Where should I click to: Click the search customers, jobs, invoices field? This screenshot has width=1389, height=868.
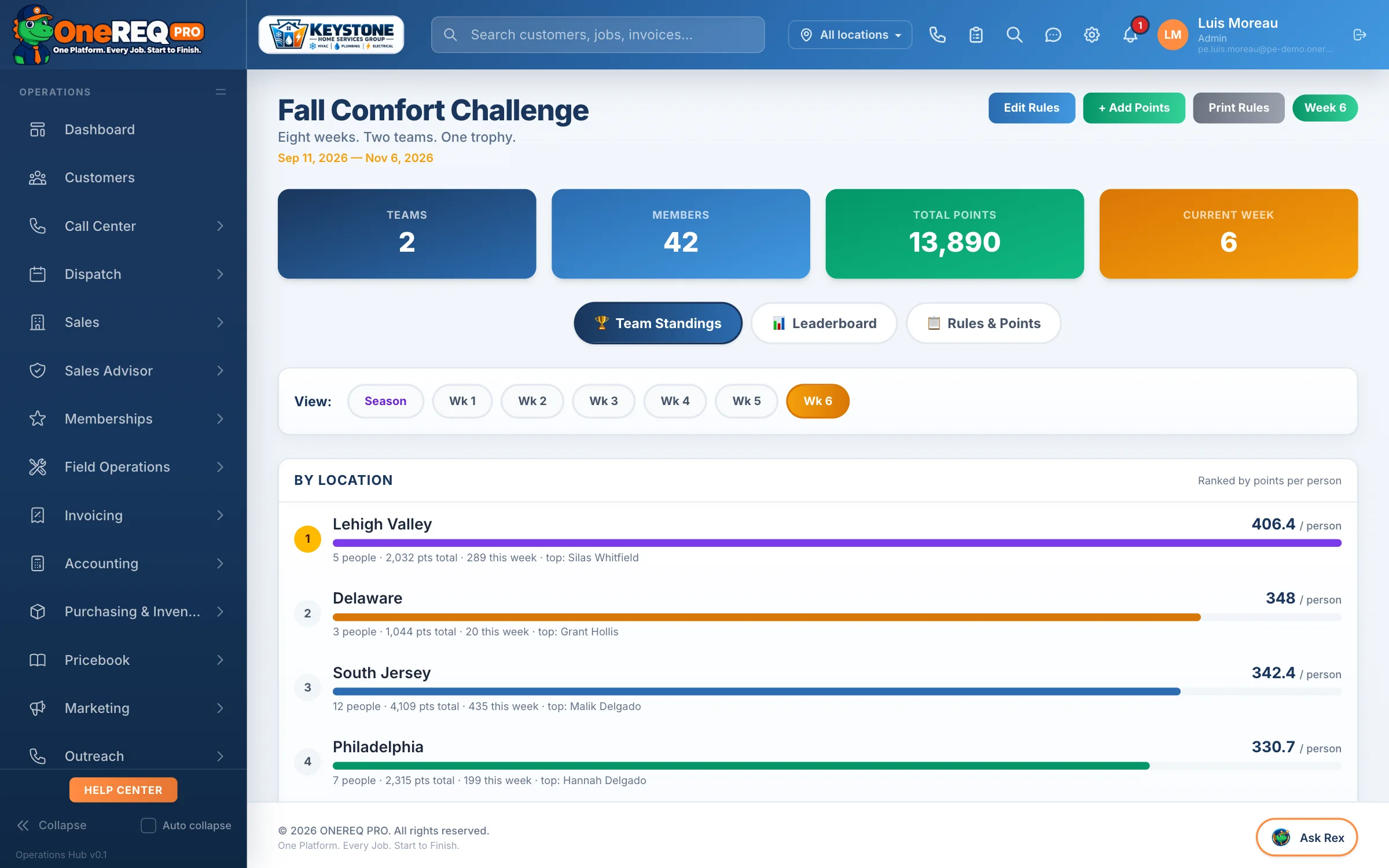598,35
